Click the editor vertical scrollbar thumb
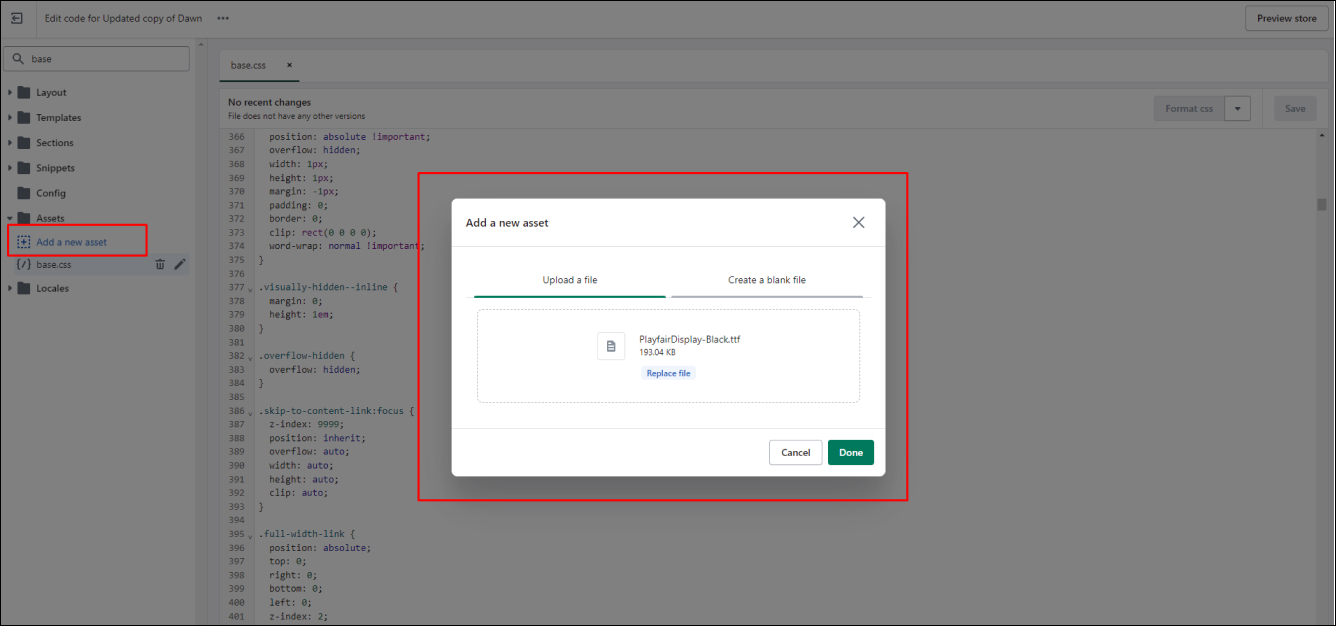 pyautogui.click(x=1322, y=204)
